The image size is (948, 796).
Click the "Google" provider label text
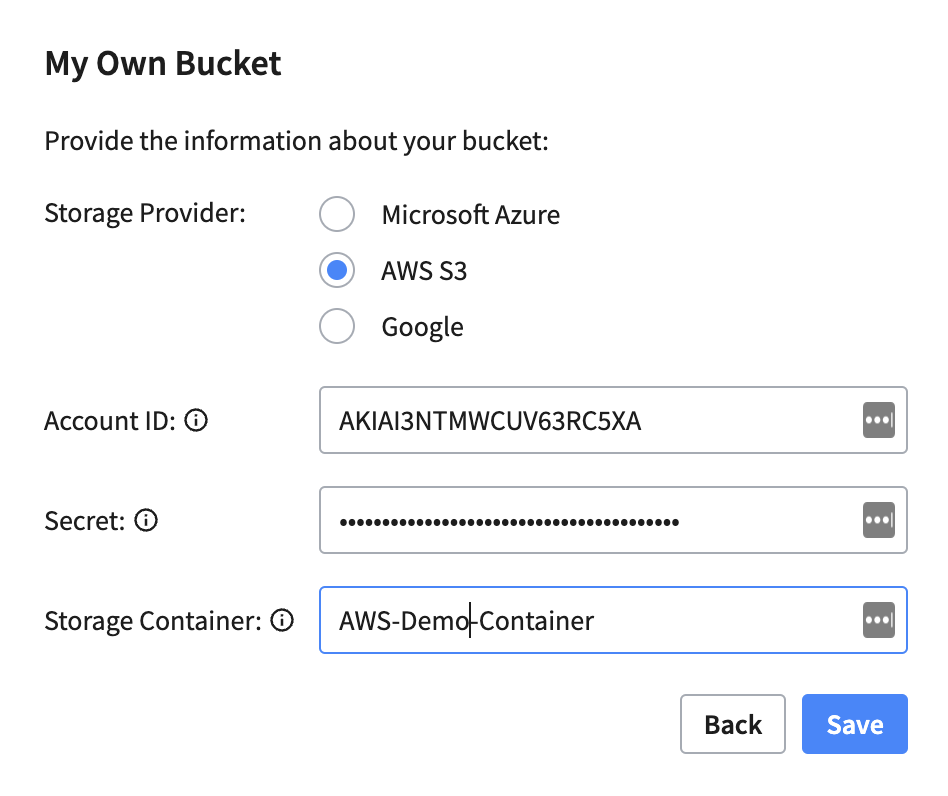click(422, 326)
